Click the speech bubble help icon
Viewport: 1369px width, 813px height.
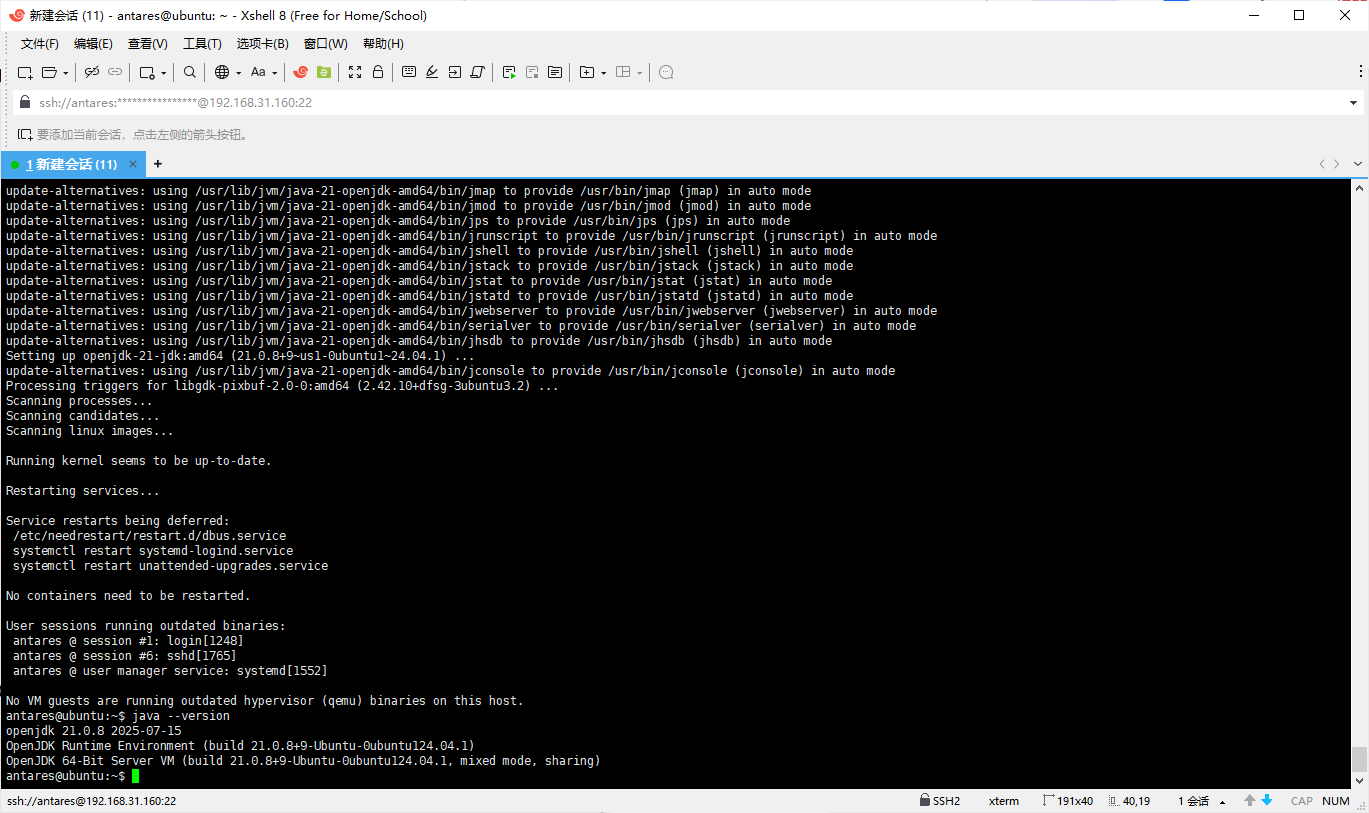(x=666, y=72)
